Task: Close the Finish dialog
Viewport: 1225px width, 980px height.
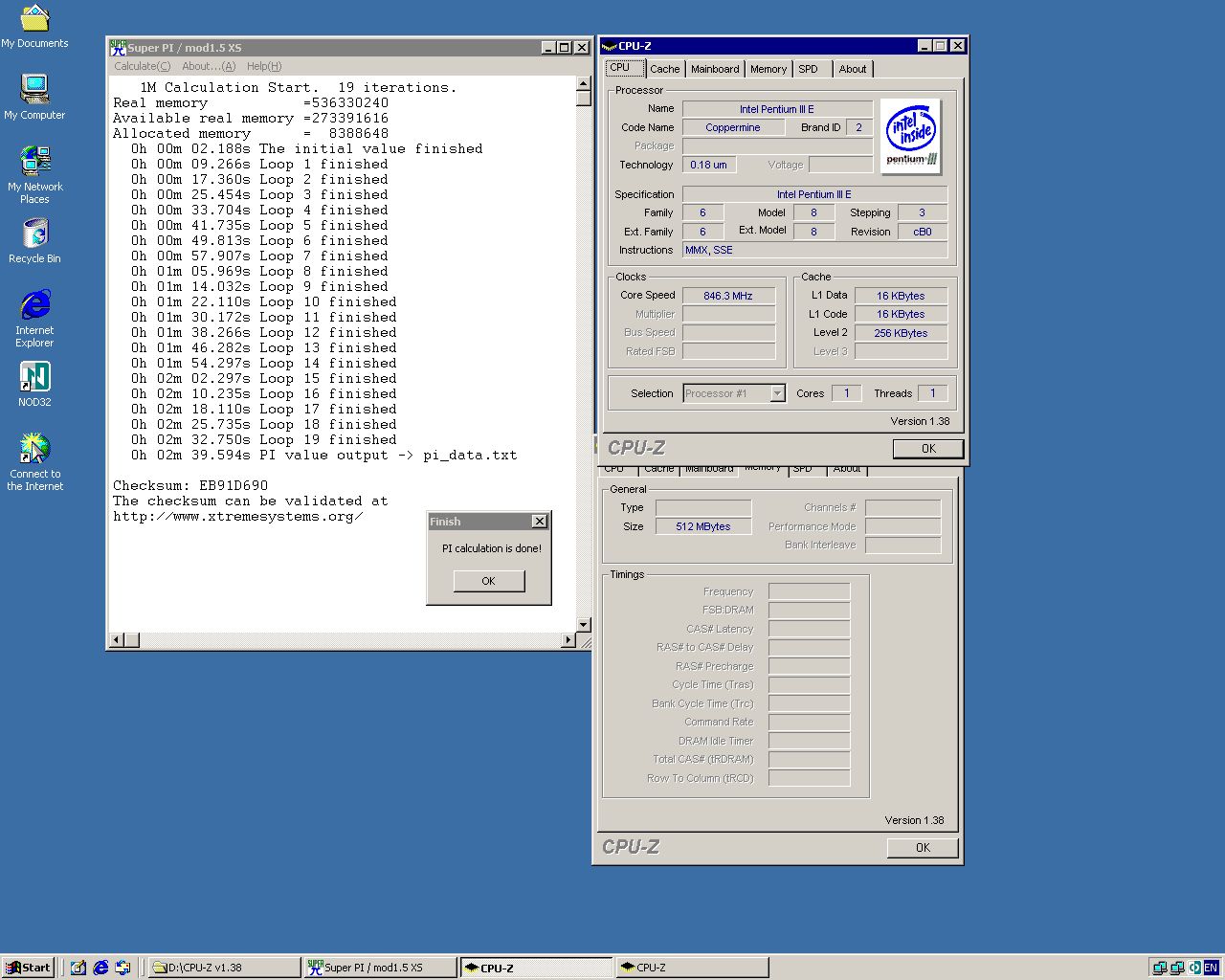Action: point(540,522)
